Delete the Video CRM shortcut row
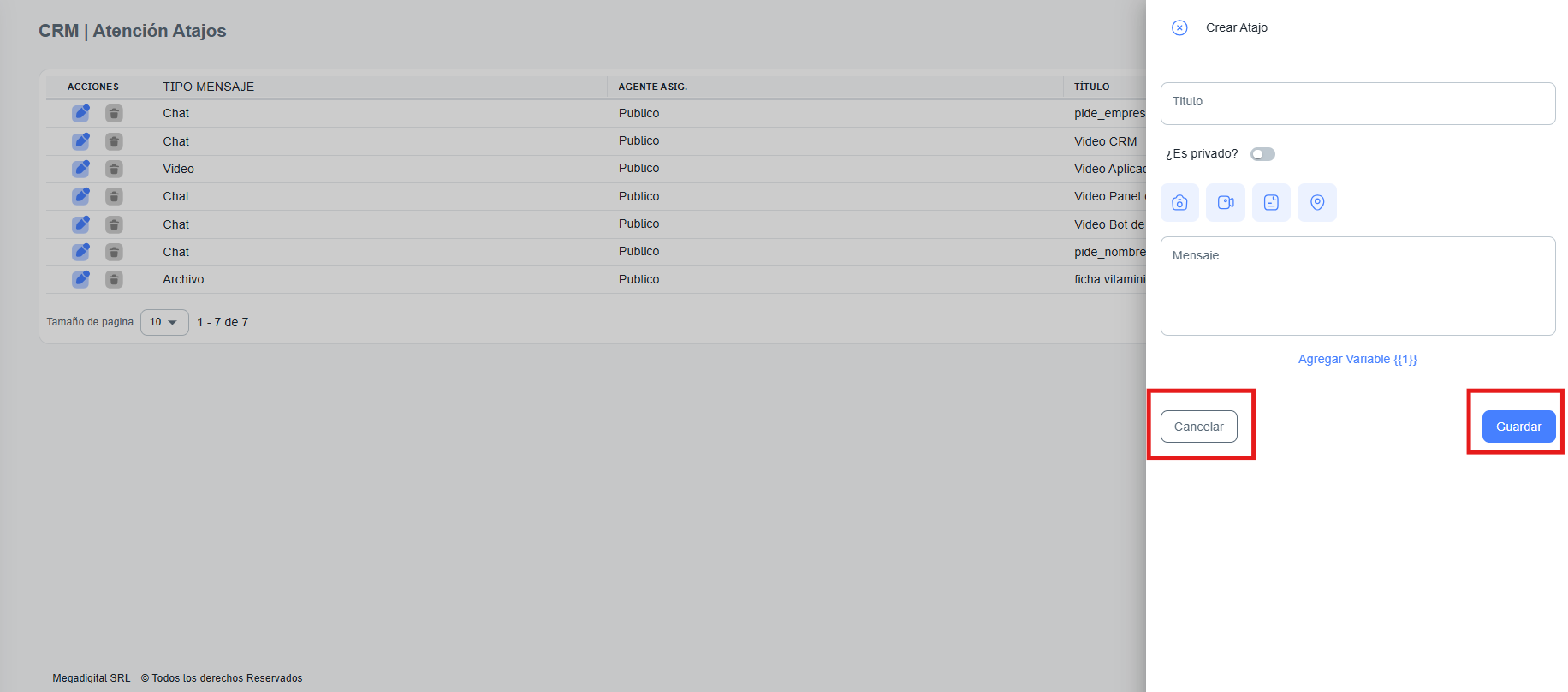The image size is (1568, 692). point(114,141)
